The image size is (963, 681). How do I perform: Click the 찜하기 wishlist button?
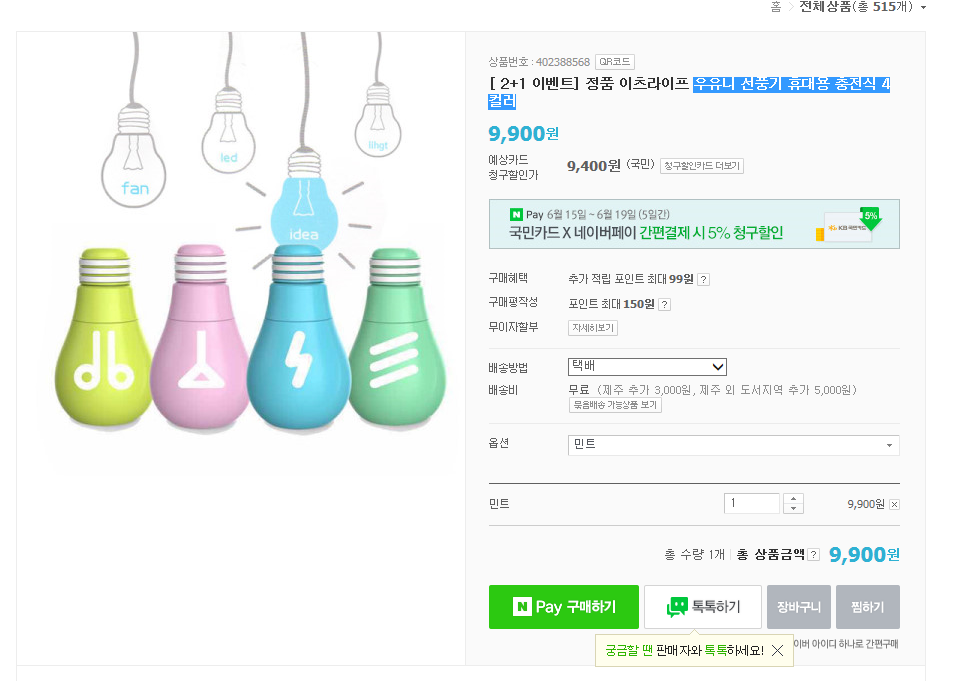pos(867,607)
